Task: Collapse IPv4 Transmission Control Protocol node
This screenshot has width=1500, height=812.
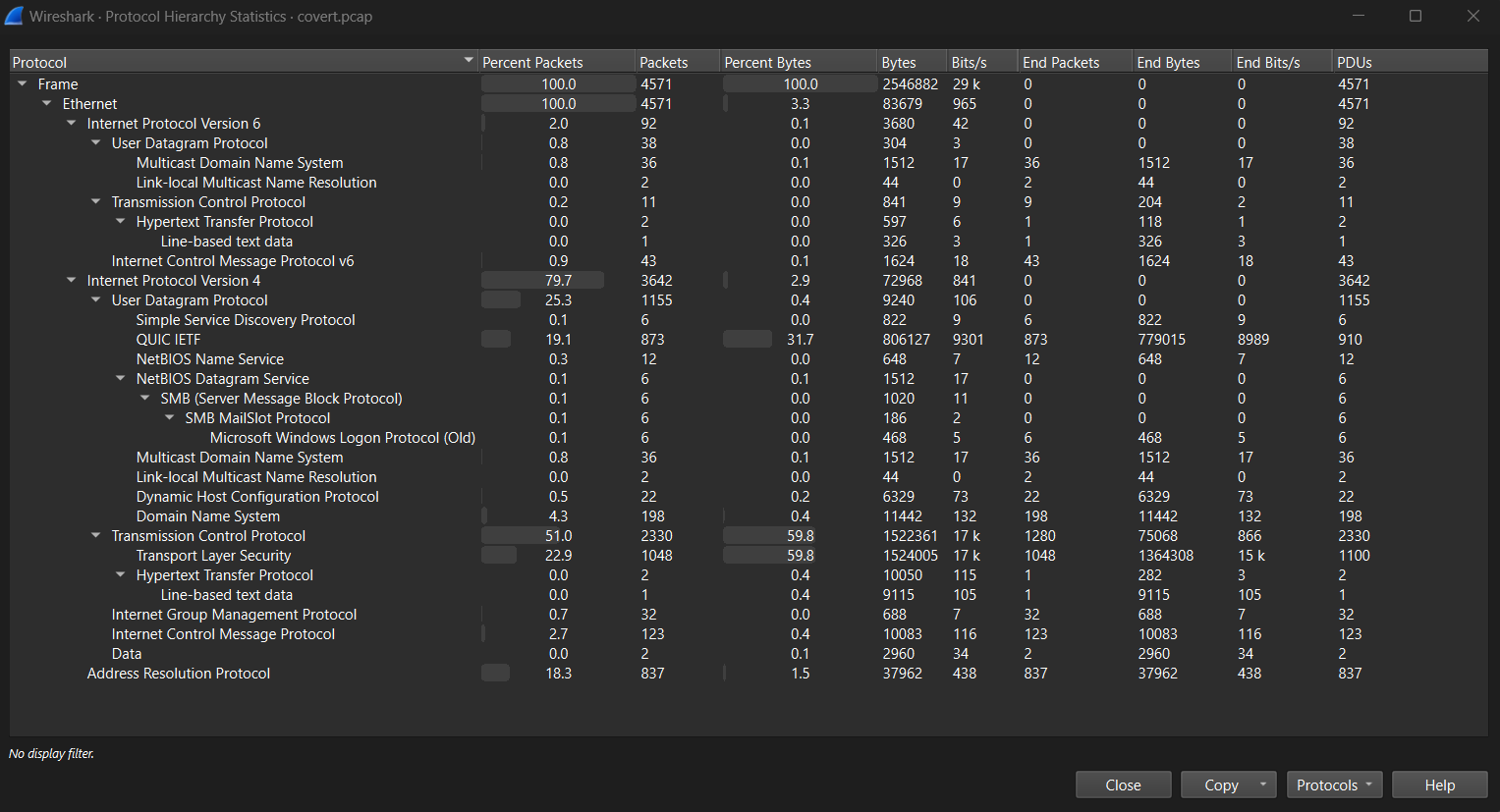Action: [95, 536]
